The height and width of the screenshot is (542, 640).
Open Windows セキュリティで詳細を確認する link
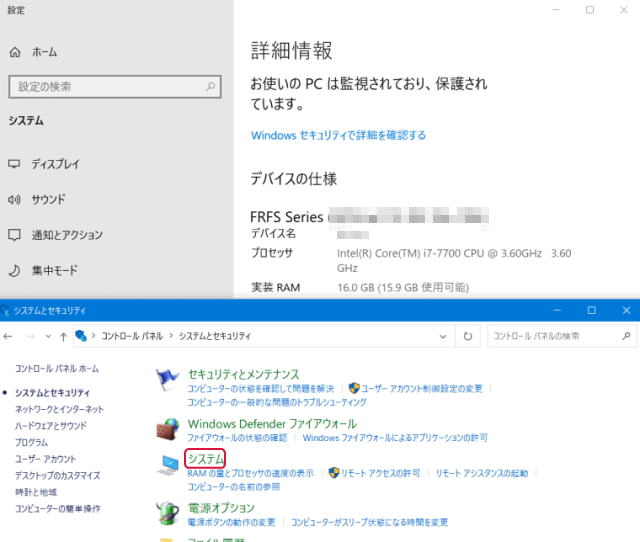click(x=338, y=136)
